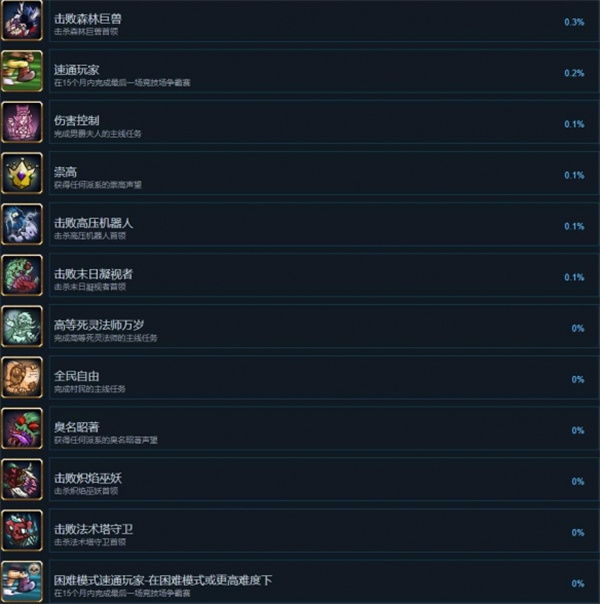The image size is (600, 604).
Task: Click the 击败炽焰巫妖 achievement icon
Action: pos(22,480)
